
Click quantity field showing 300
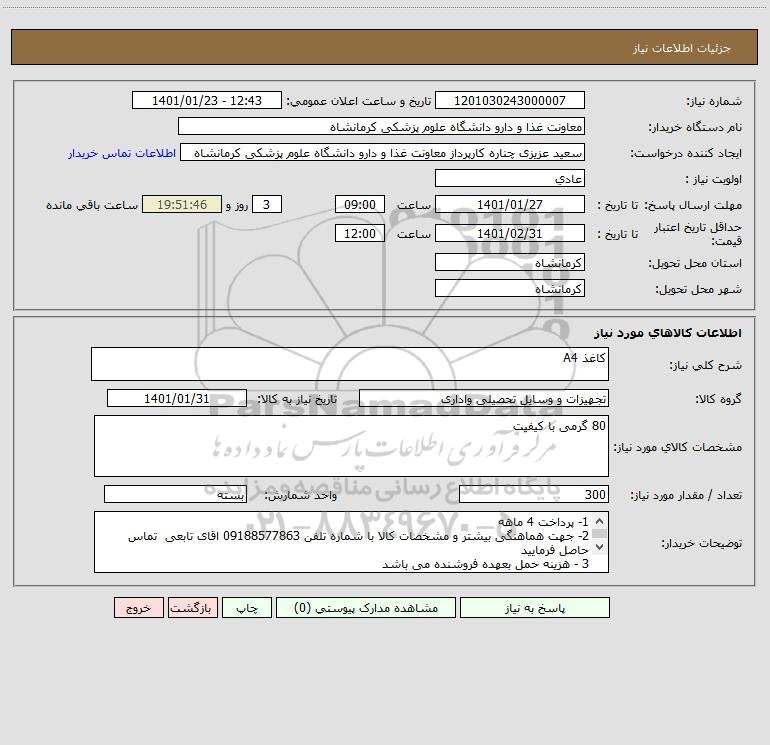pos(534,495)
